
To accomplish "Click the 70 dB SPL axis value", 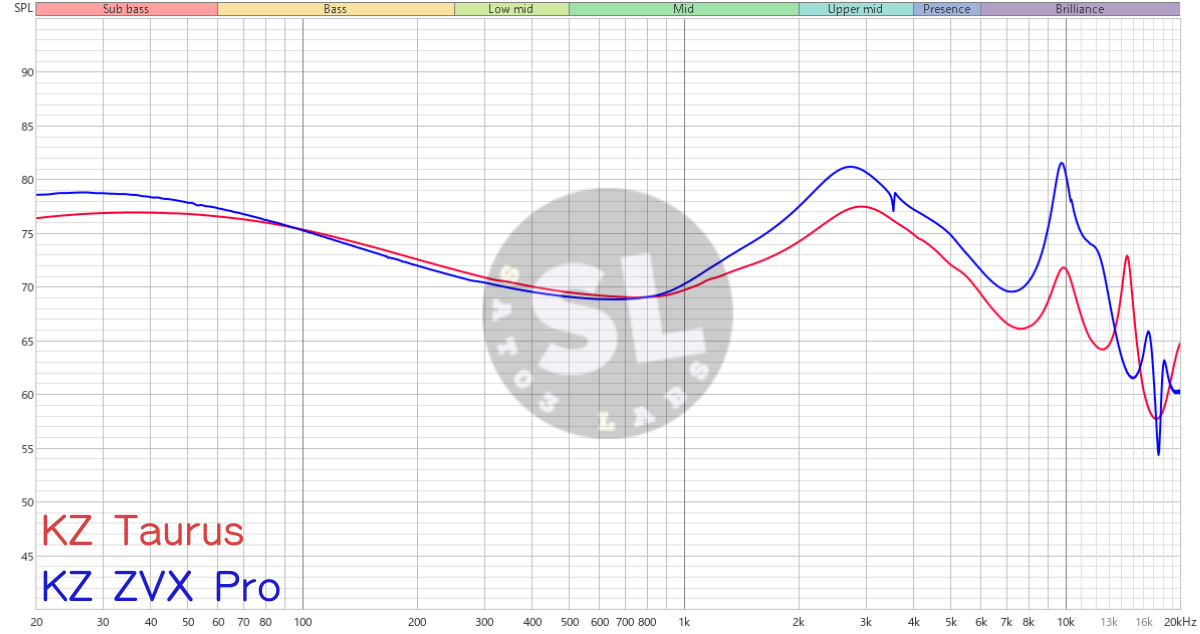I will coord(27,287).
